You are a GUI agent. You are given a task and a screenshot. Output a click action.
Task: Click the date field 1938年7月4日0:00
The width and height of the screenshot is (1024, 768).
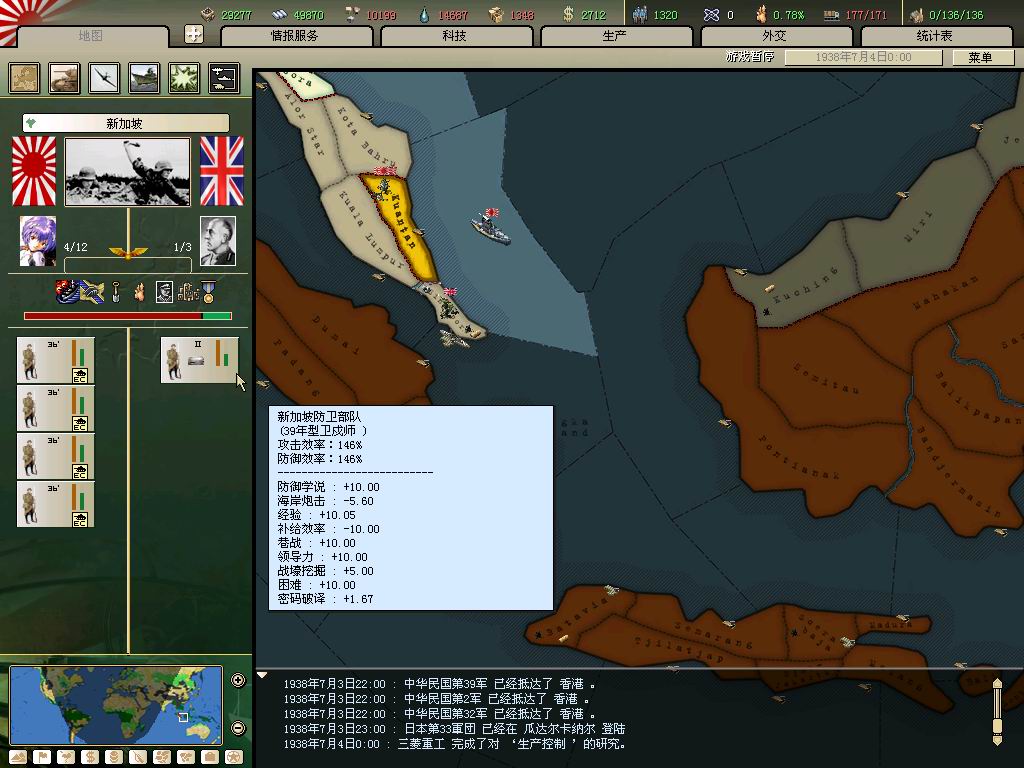click(x=863, y=57)
